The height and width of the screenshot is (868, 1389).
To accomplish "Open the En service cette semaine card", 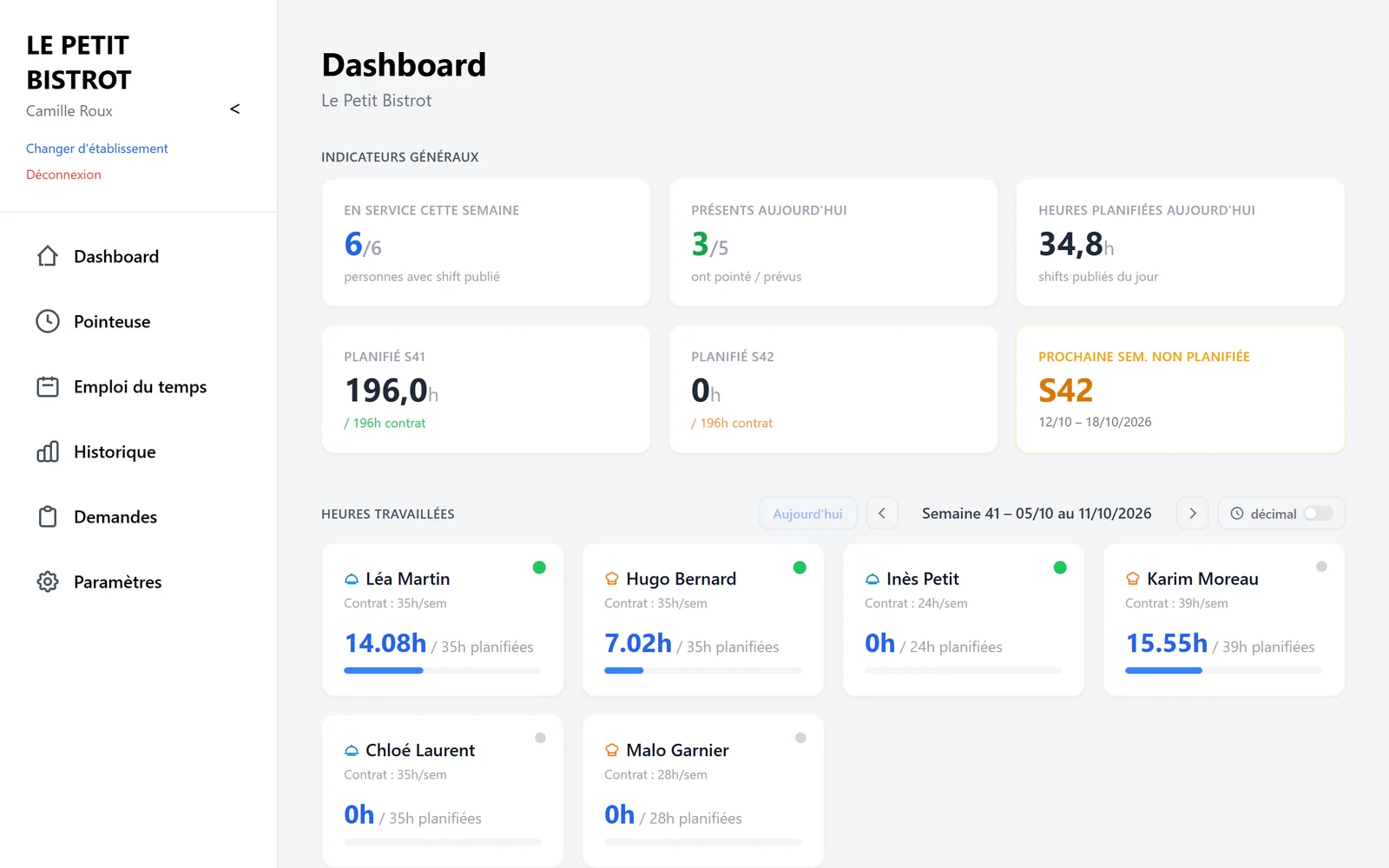I will [x=486, y=243].
